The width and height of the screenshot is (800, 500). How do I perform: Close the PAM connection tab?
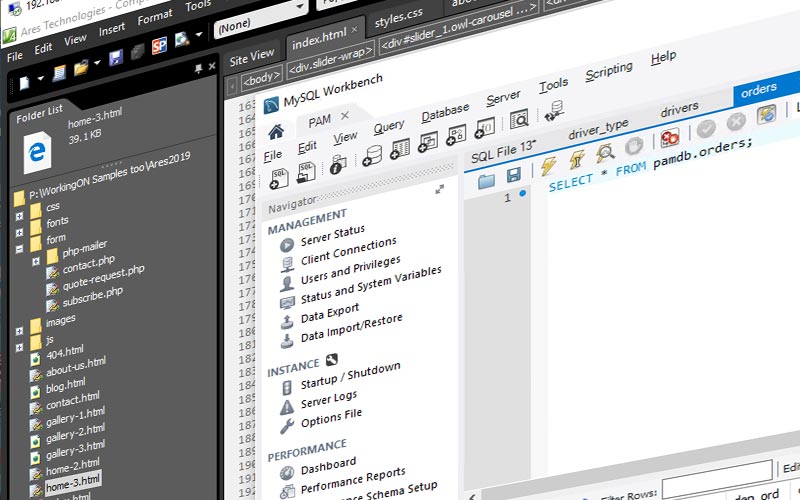pyautogui.click(x=345, y=115)
